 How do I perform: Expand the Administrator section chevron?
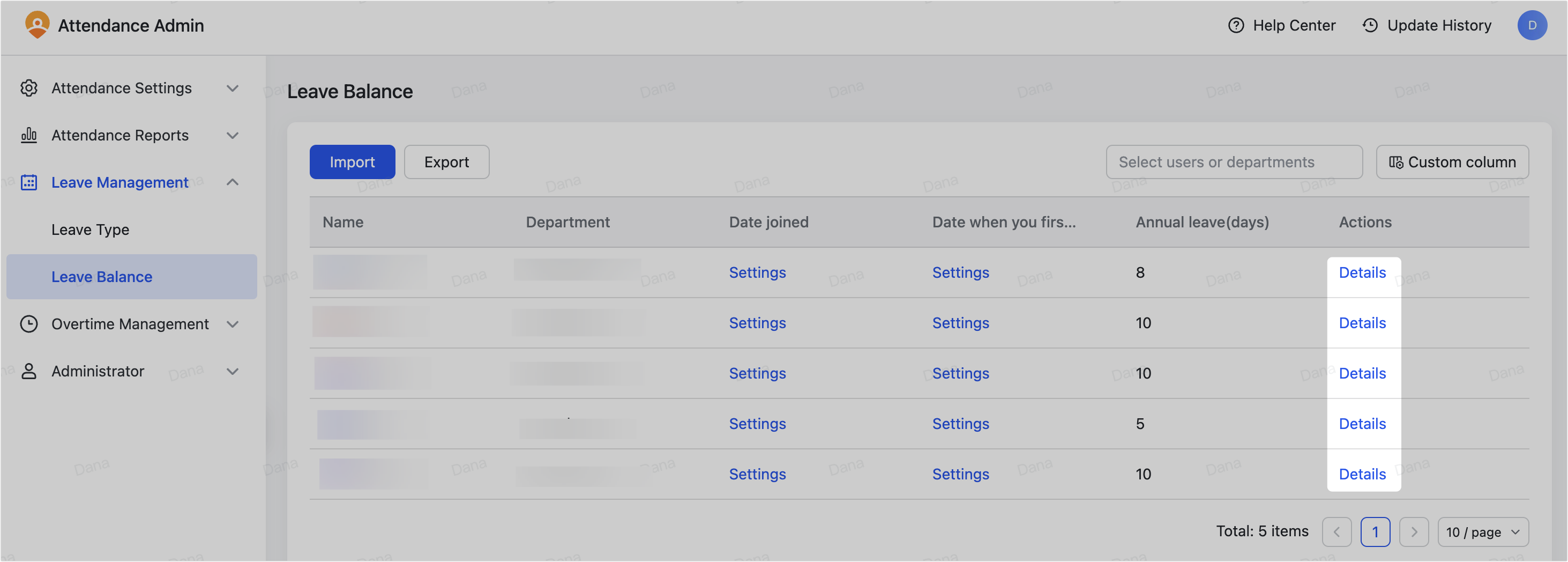[232, 371]
